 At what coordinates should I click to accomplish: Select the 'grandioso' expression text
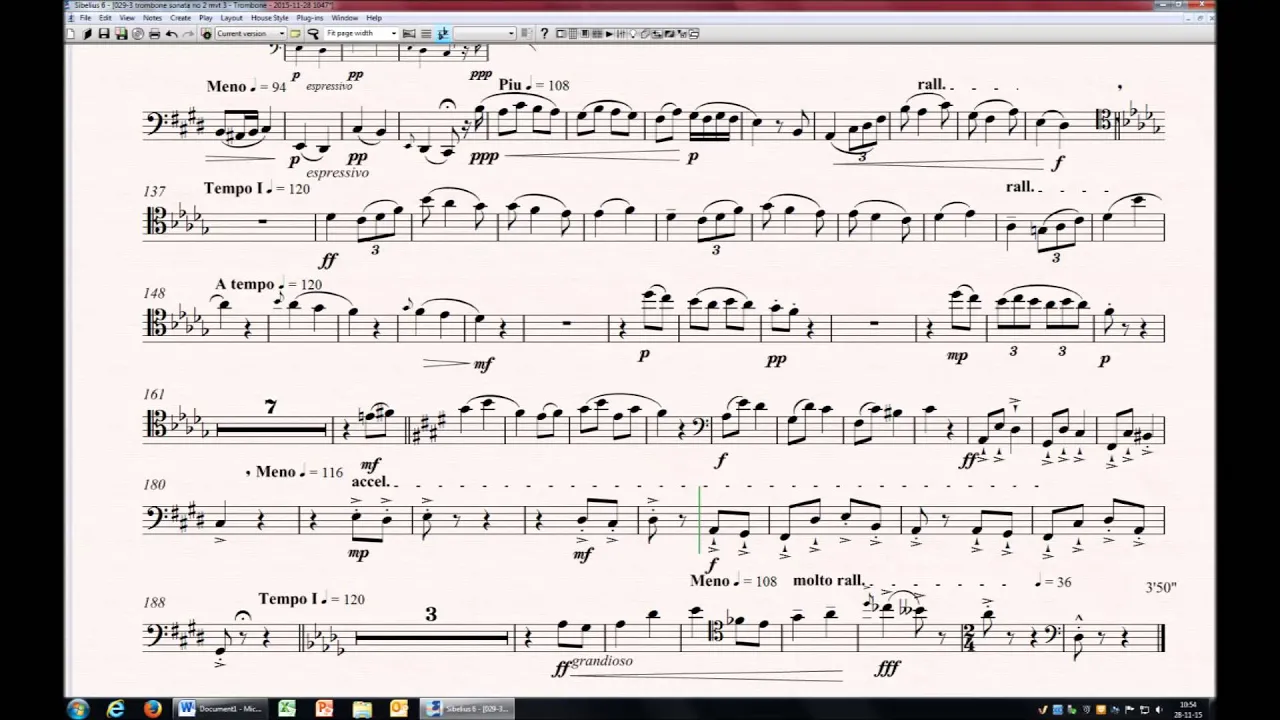click(x=602, y=661)
